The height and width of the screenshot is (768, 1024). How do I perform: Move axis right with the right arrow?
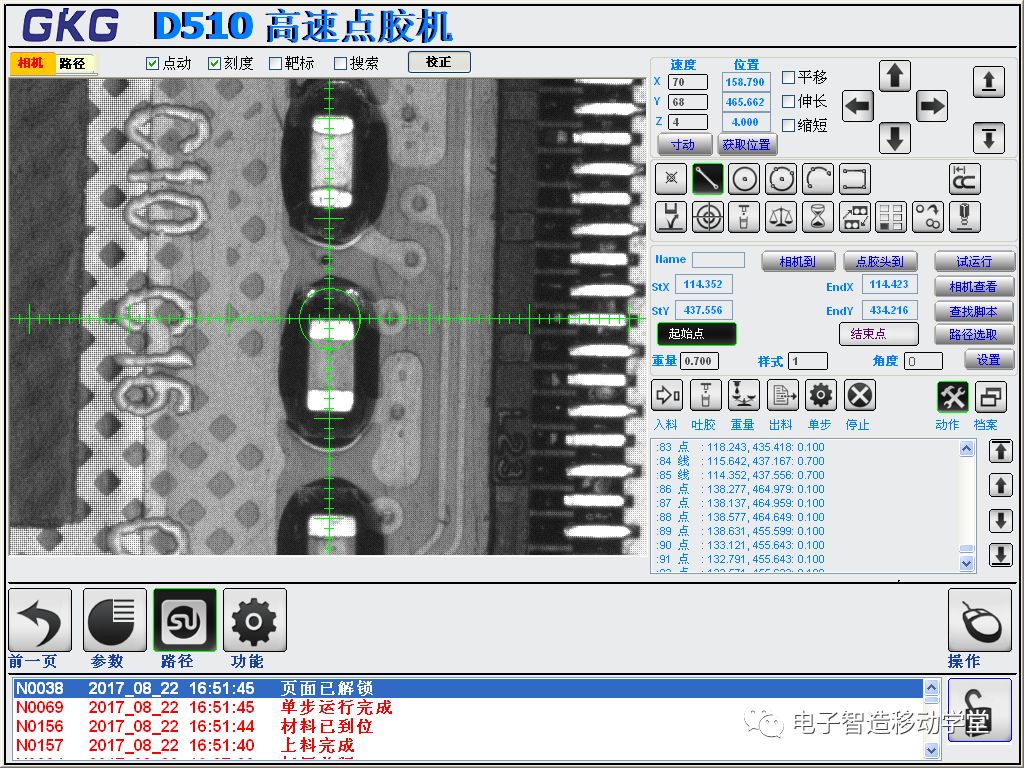point(932,106)
